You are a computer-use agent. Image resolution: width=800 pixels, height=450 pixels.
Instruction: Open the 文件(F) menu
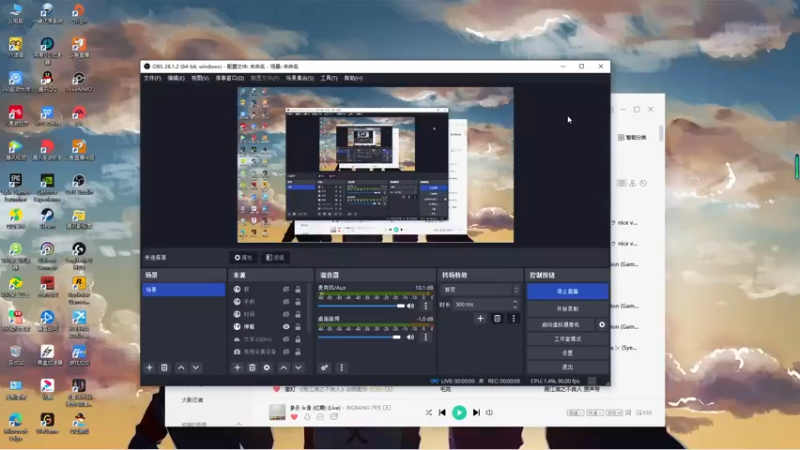(152, 78)
